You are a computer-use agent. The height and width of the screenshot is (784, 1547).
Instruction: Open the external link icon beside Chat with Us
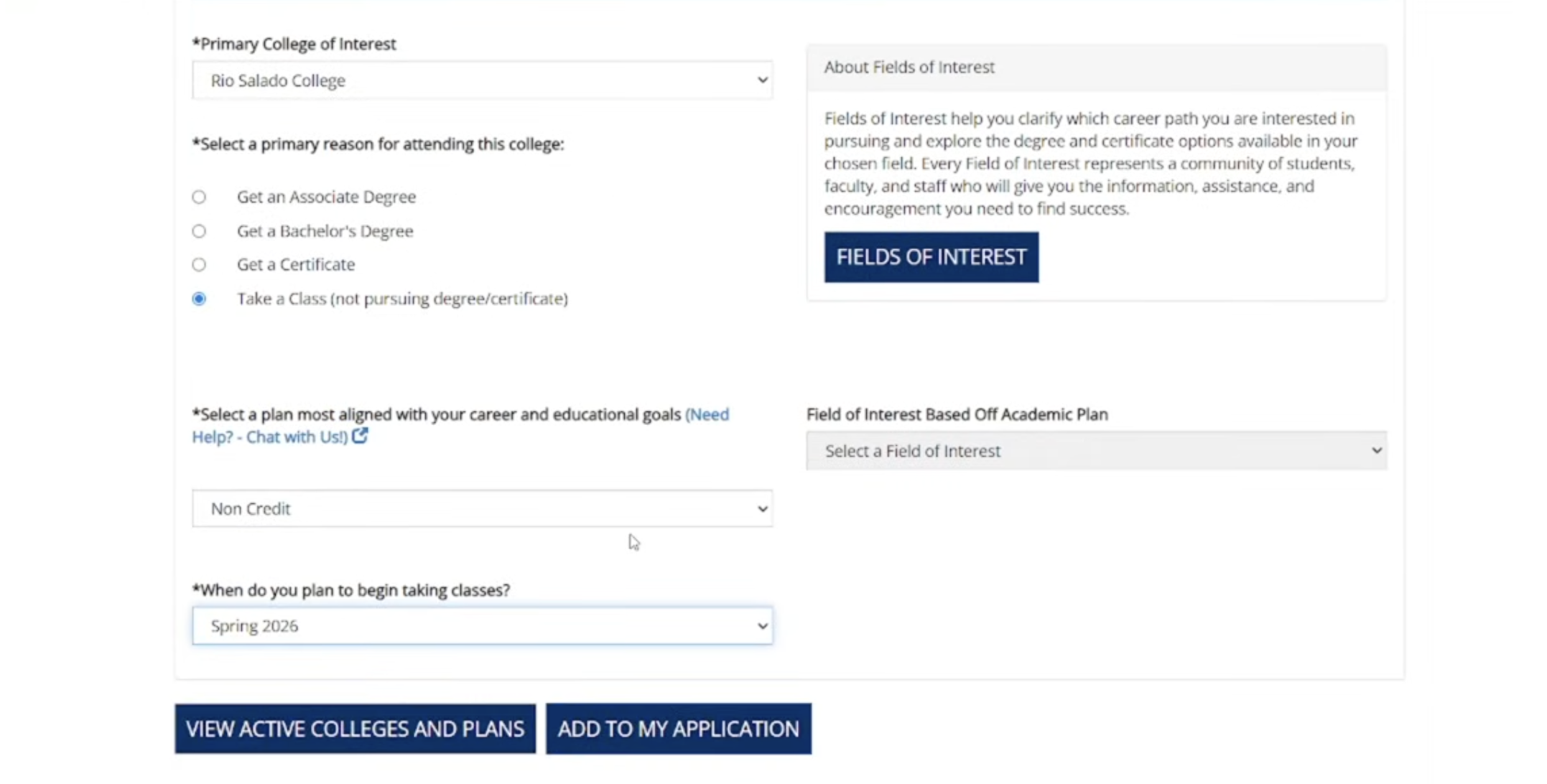point(360,436)
